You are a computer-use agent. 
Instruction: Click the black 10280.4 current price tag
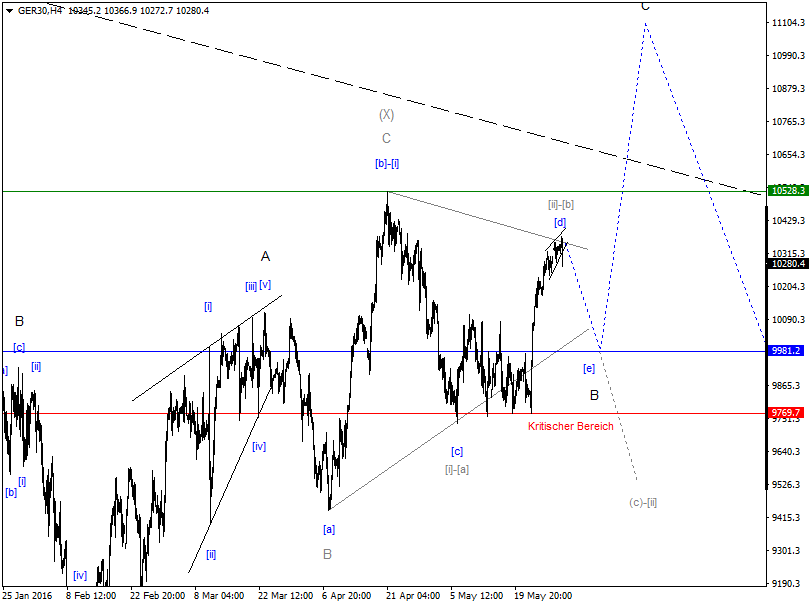pos(786,262)
